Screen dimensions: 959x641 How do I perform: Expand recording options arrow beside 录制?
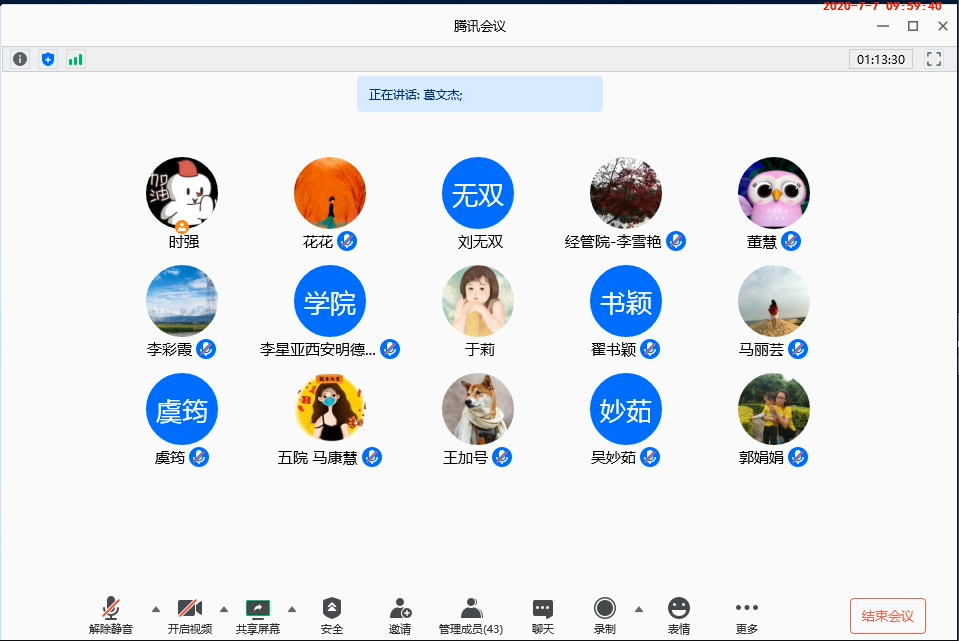click(639, 608)
